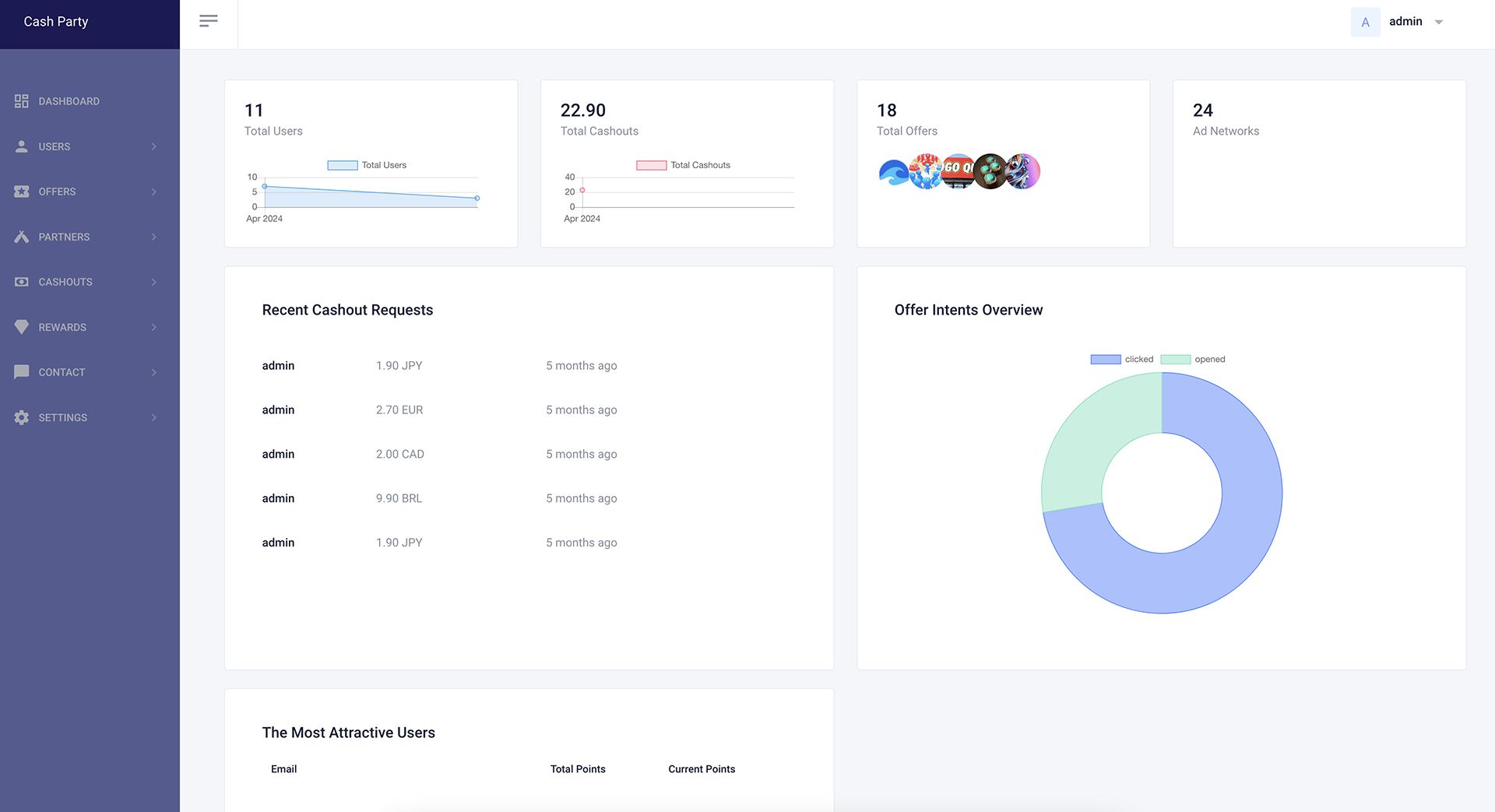Click the 2.00 CAD cashout amount
1495x812 pixels.
[400, 454]
